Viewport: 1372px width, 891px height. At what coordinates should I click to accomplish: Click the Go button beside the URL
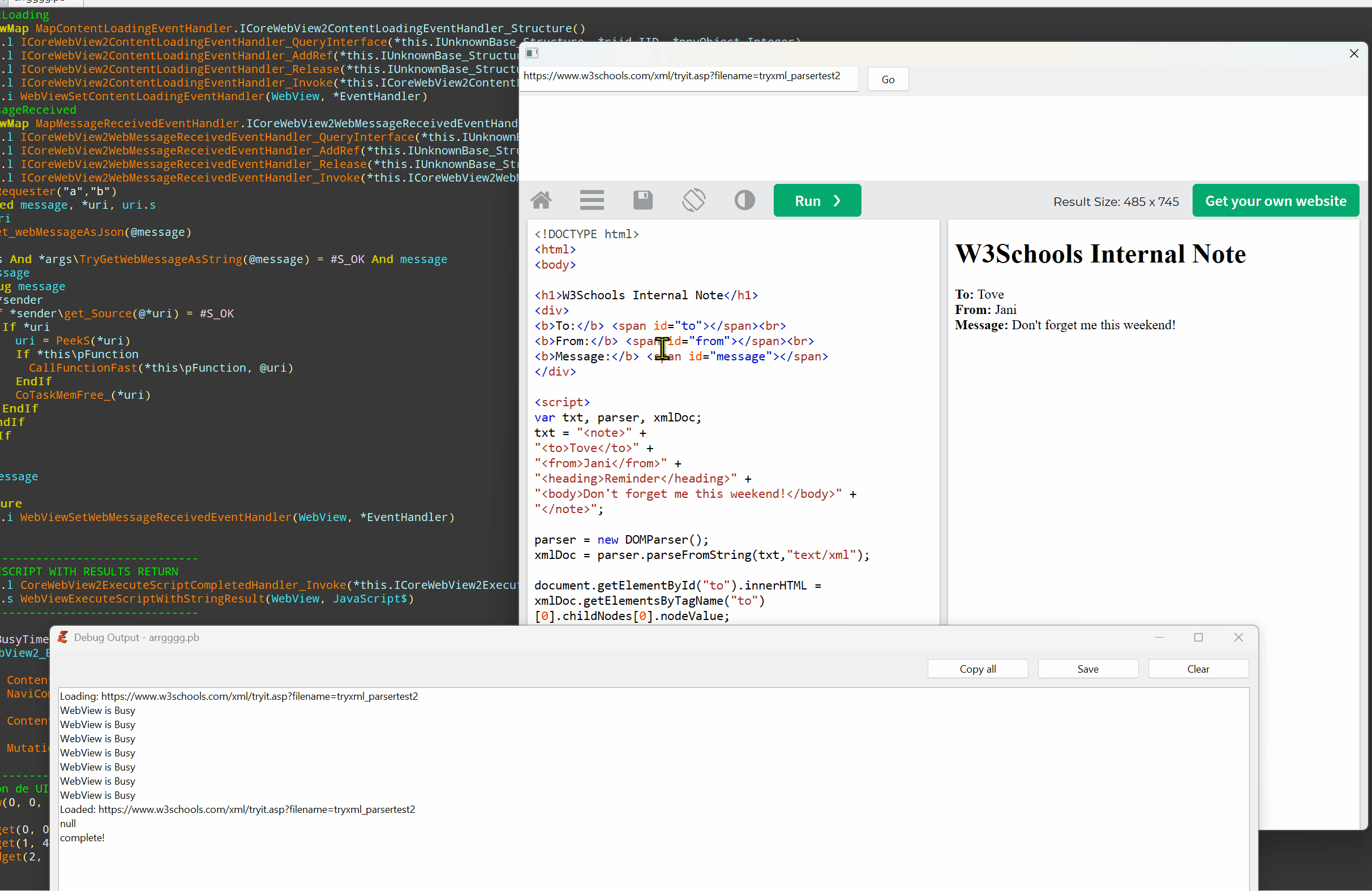pyautogui.click(x=887, y=80)
